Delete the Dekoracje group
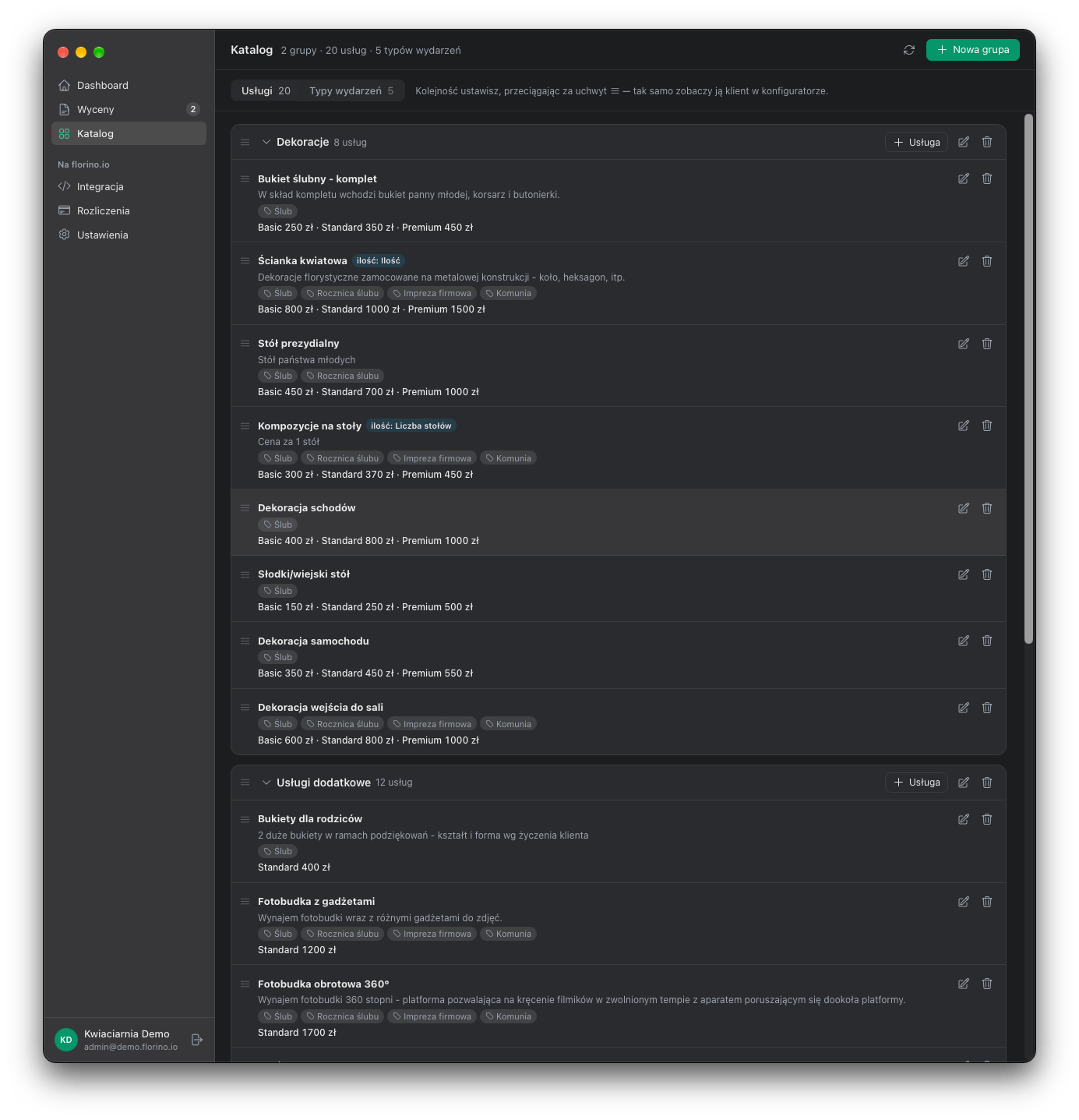 (x=987, y=142)
